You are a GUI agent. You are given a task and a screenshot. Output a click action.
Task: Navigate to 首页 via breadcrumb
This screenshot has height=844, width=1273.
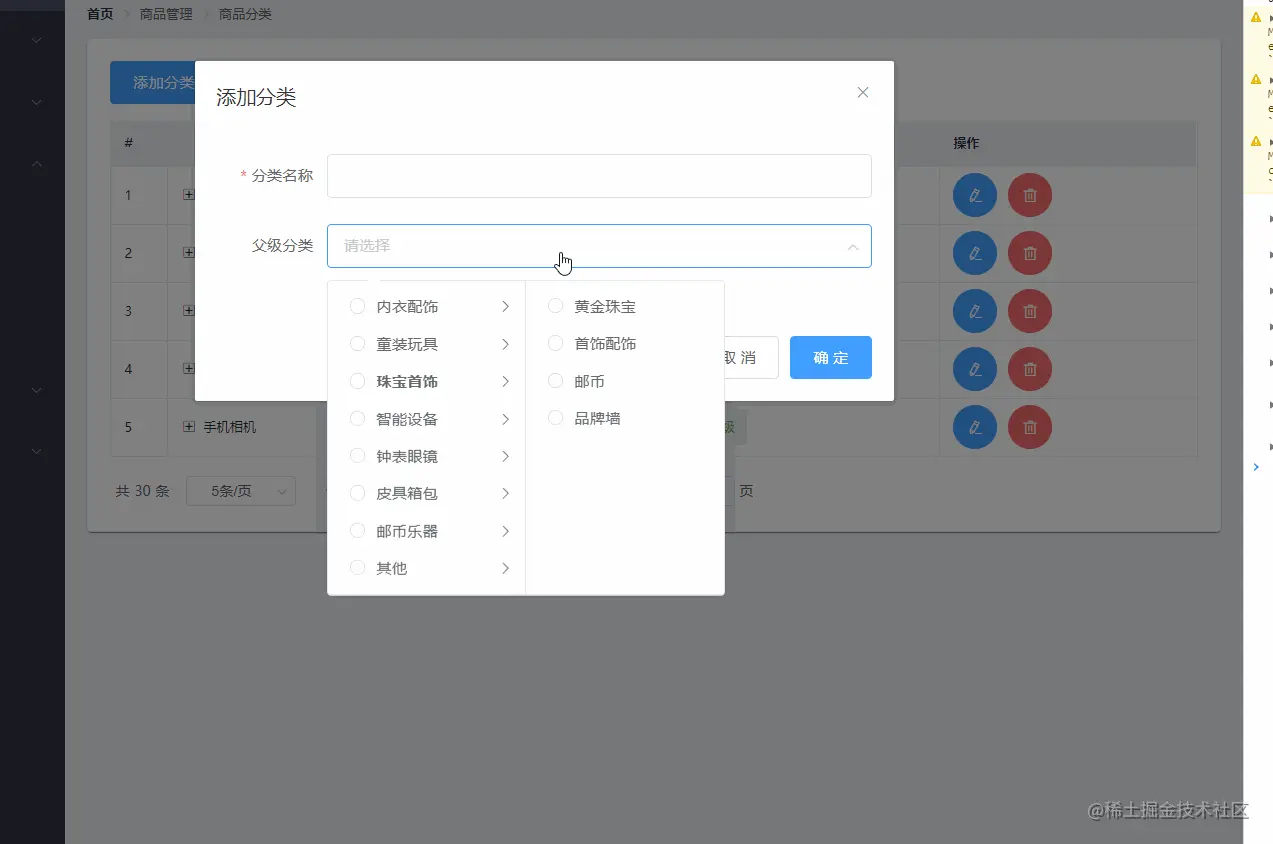(99, 13)
